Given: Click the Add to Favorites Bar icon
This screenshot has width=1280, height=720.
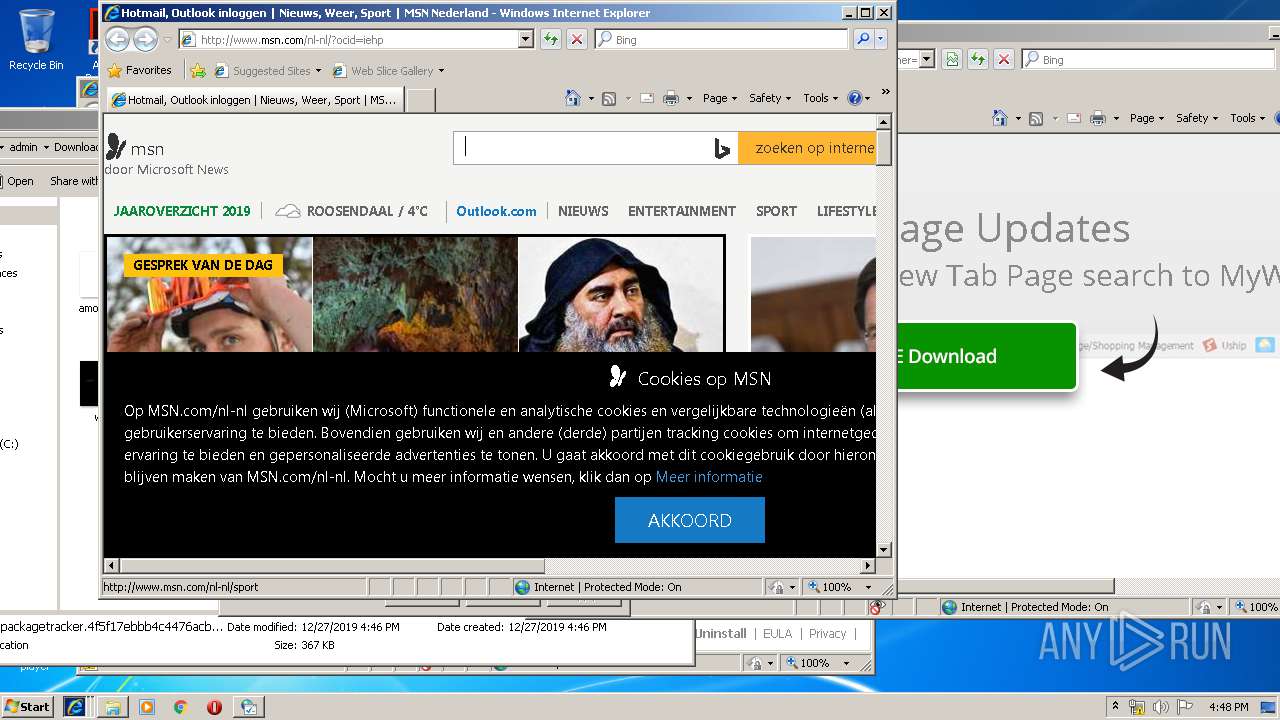Looking at the screenshot, I should [198, 71].
